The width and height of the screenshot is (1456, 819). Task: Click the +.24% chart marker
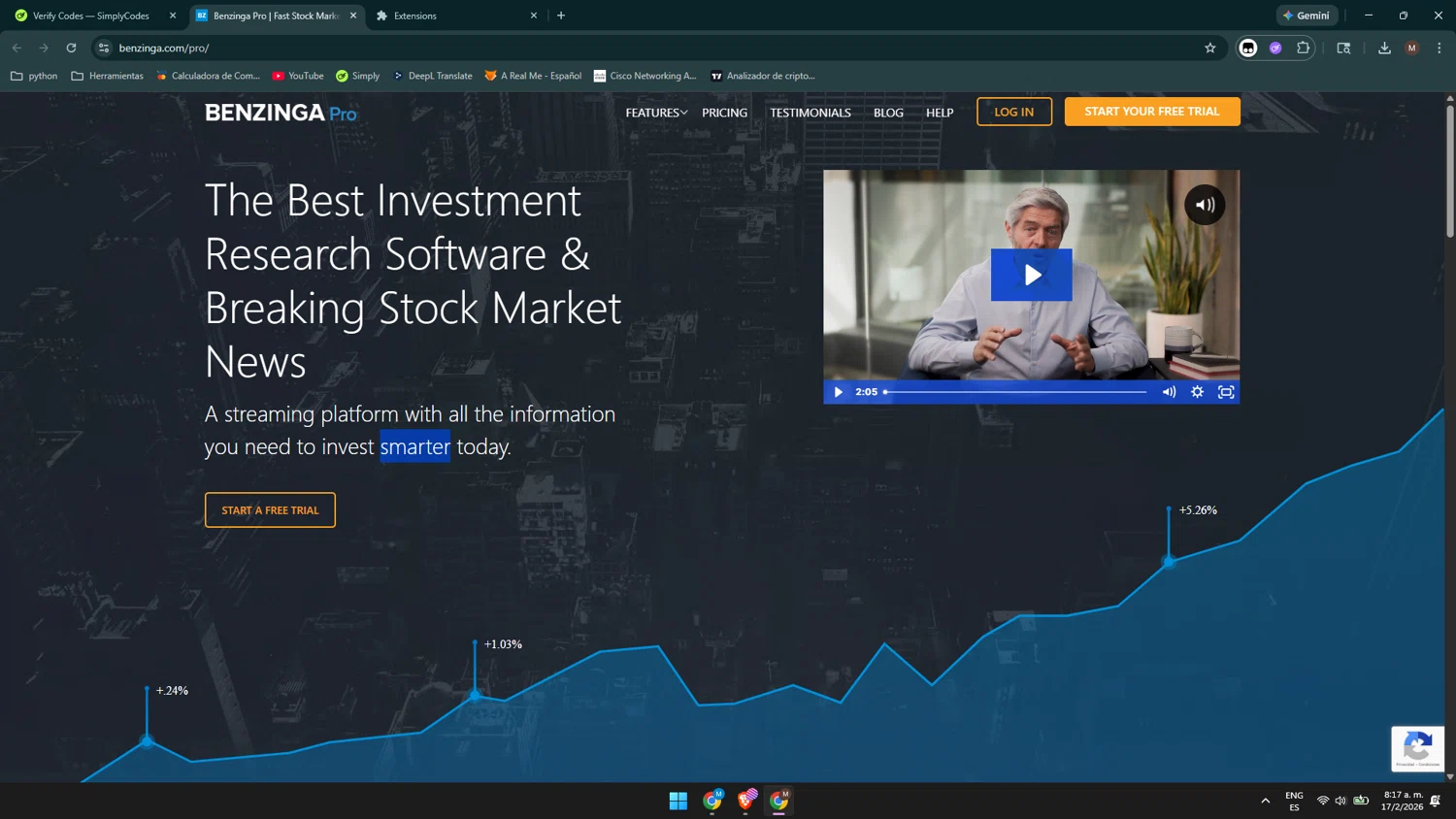(147, 741)
